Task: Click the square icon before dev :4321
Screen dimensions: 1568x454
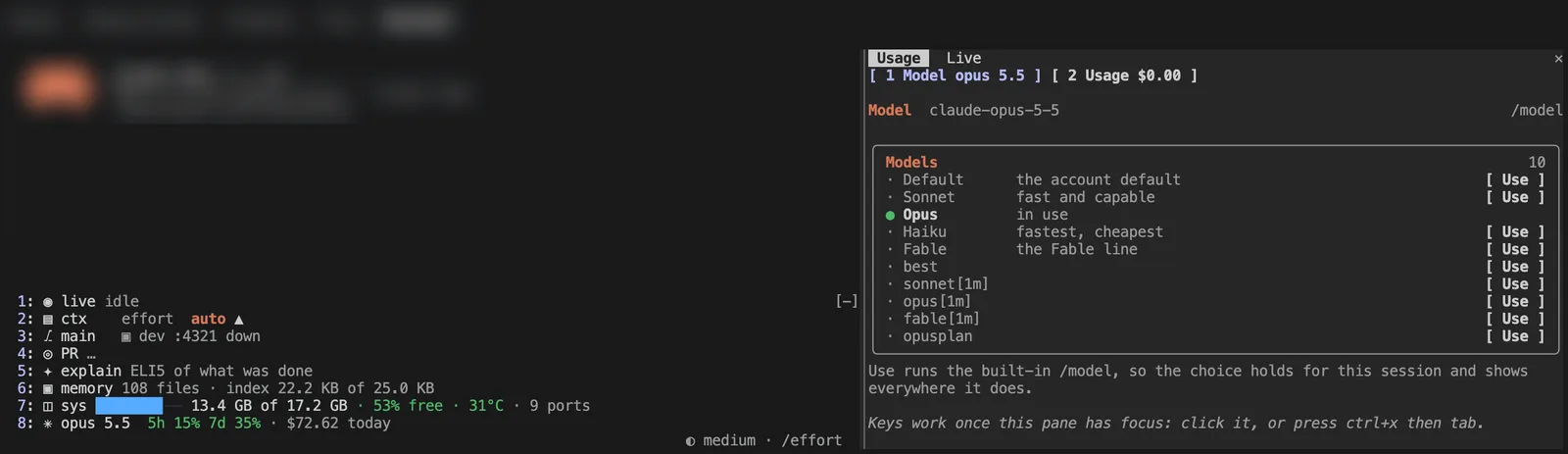Action: [x=125, y=336]
